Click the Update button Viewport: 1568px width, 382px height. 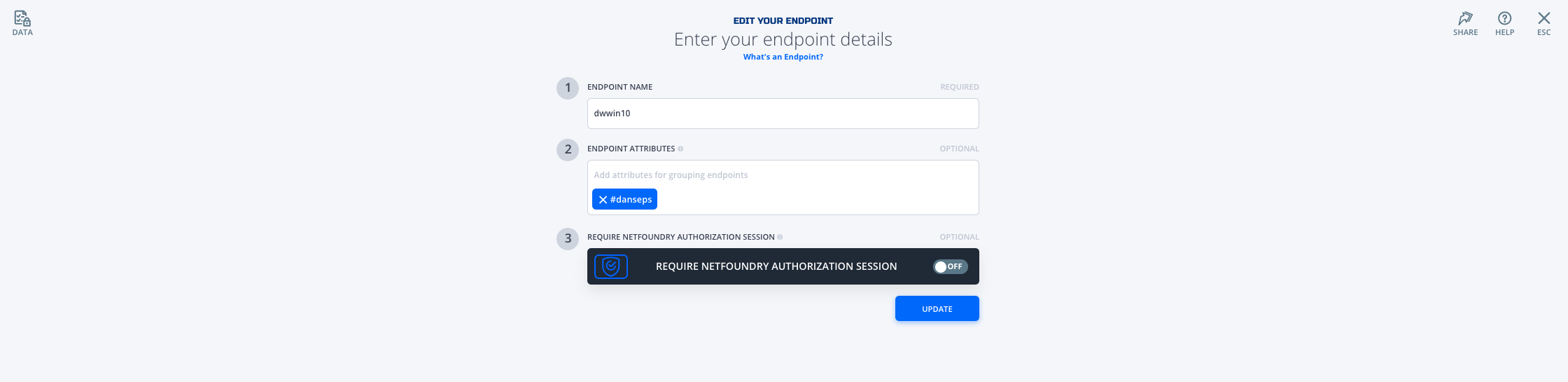(937, 308)
